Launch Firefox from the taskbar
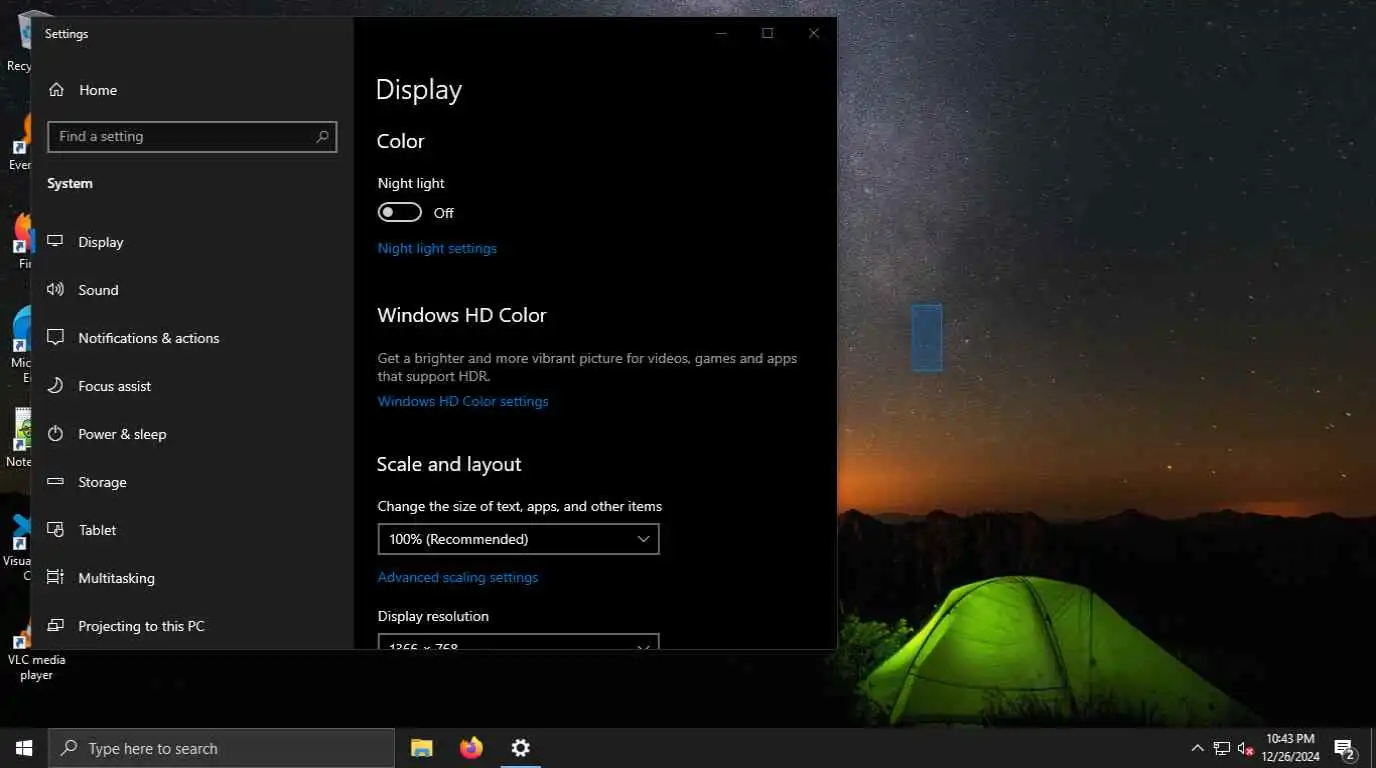Viewport: 1376px width, 768px height. click(x=471, y=748)
